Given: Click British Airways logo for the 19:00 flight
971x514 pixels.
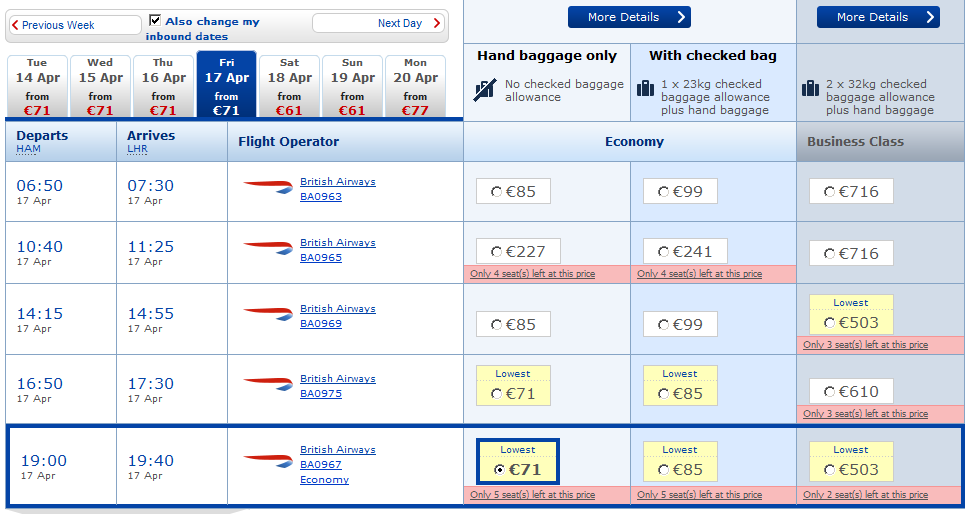Looking at the screenshot, I should (x=267, y=459).
